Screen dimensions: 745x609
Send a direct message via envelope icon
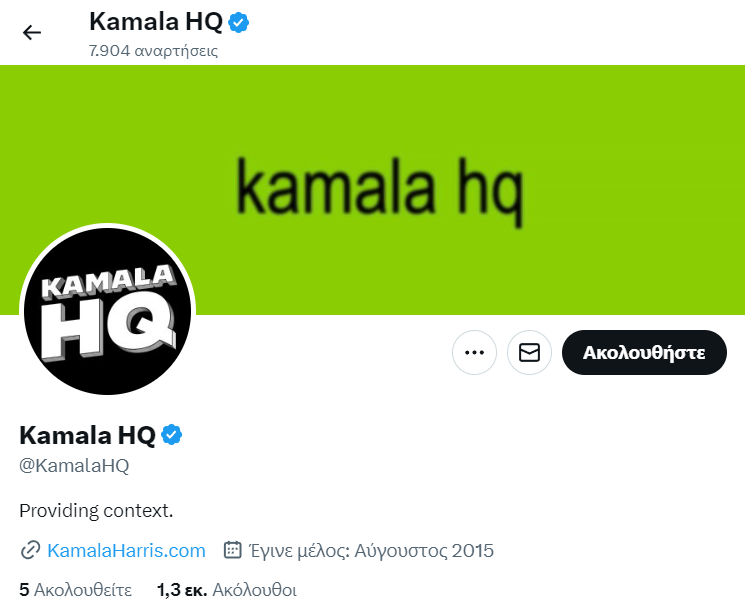pyautogui.click(x=529, y=352)
